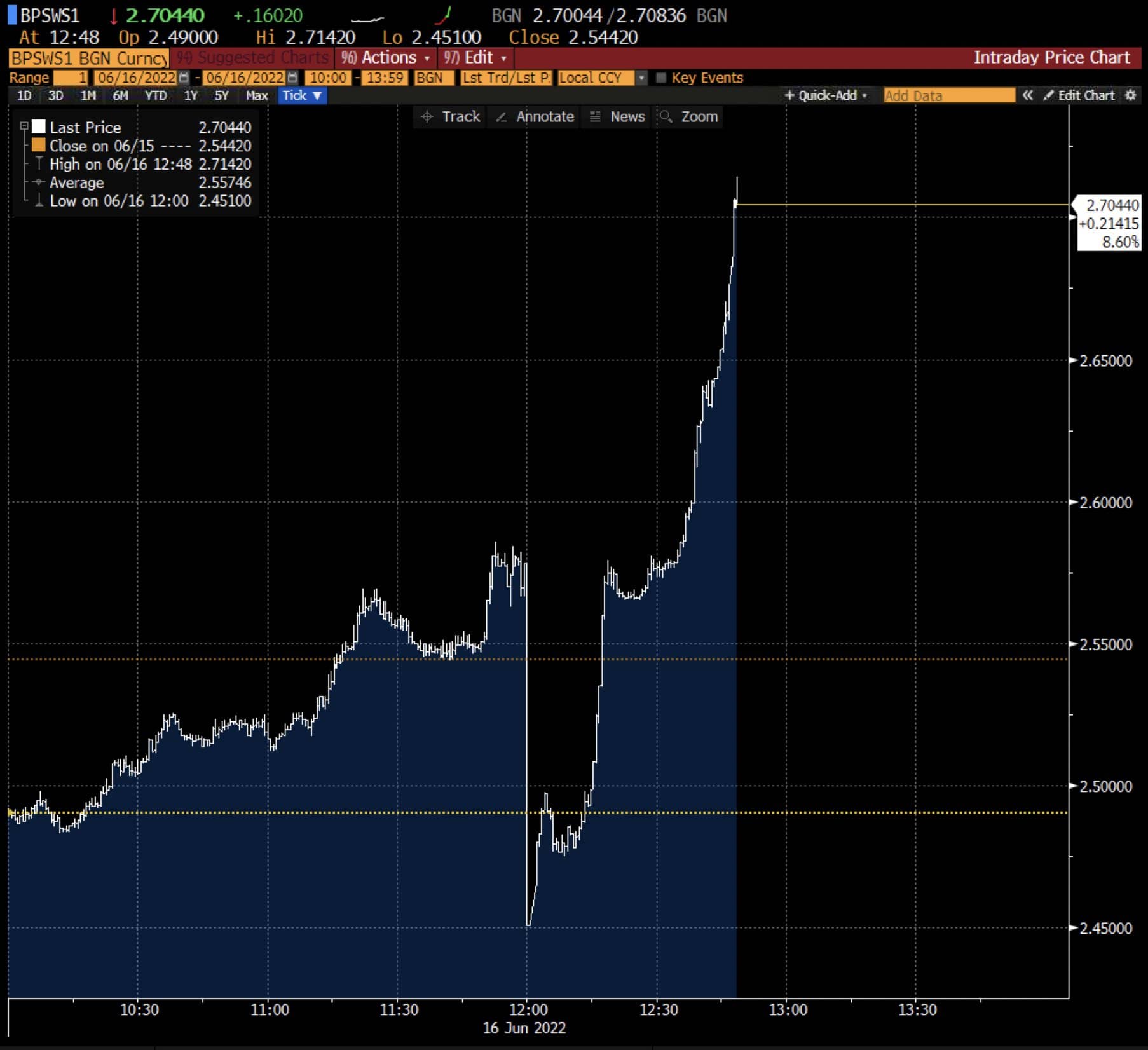
Task: Click the Edit Chart button
Action: 1079,95
